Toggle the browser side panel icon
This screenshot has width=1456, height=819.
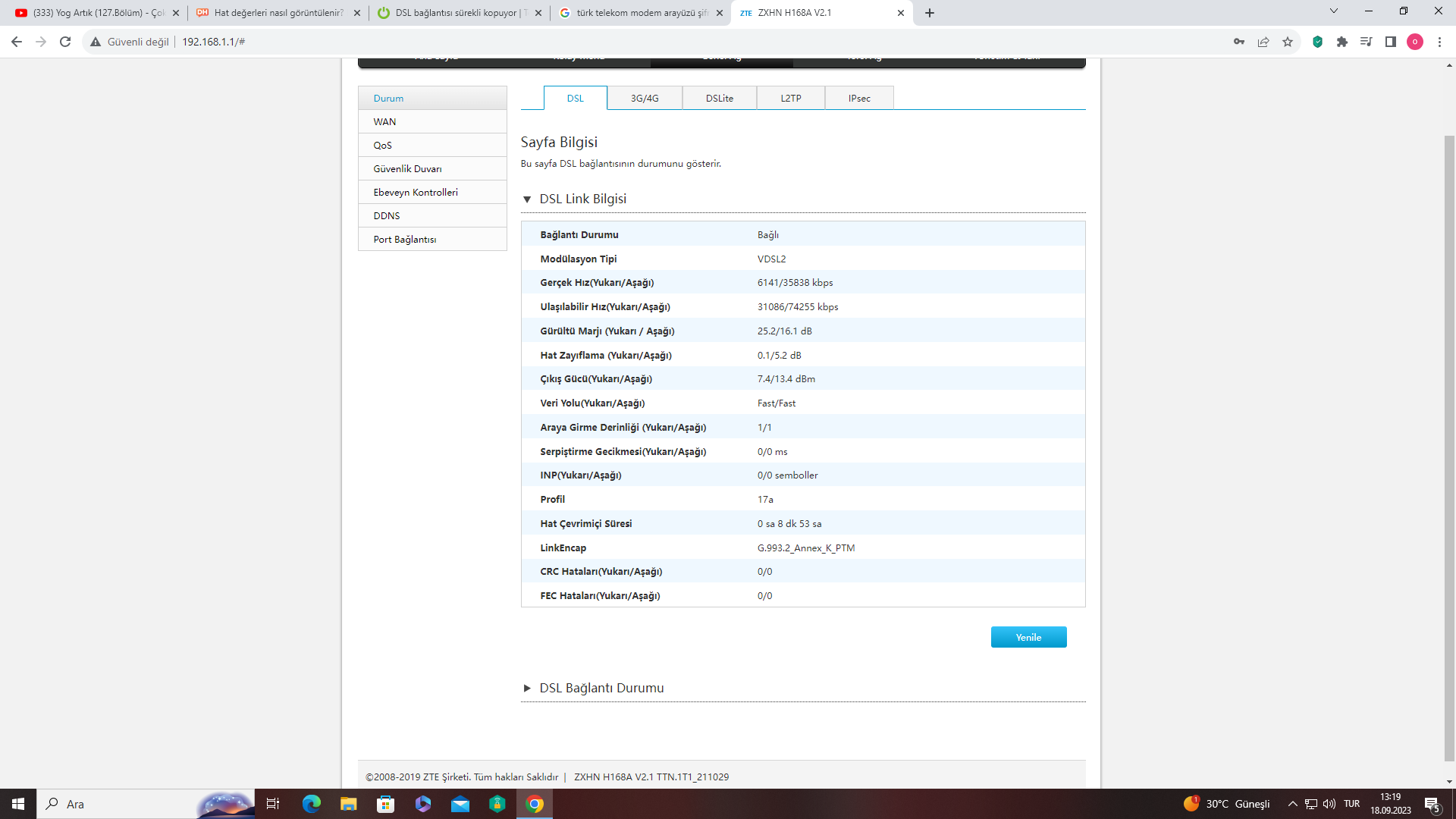[x=1391, y=42]
